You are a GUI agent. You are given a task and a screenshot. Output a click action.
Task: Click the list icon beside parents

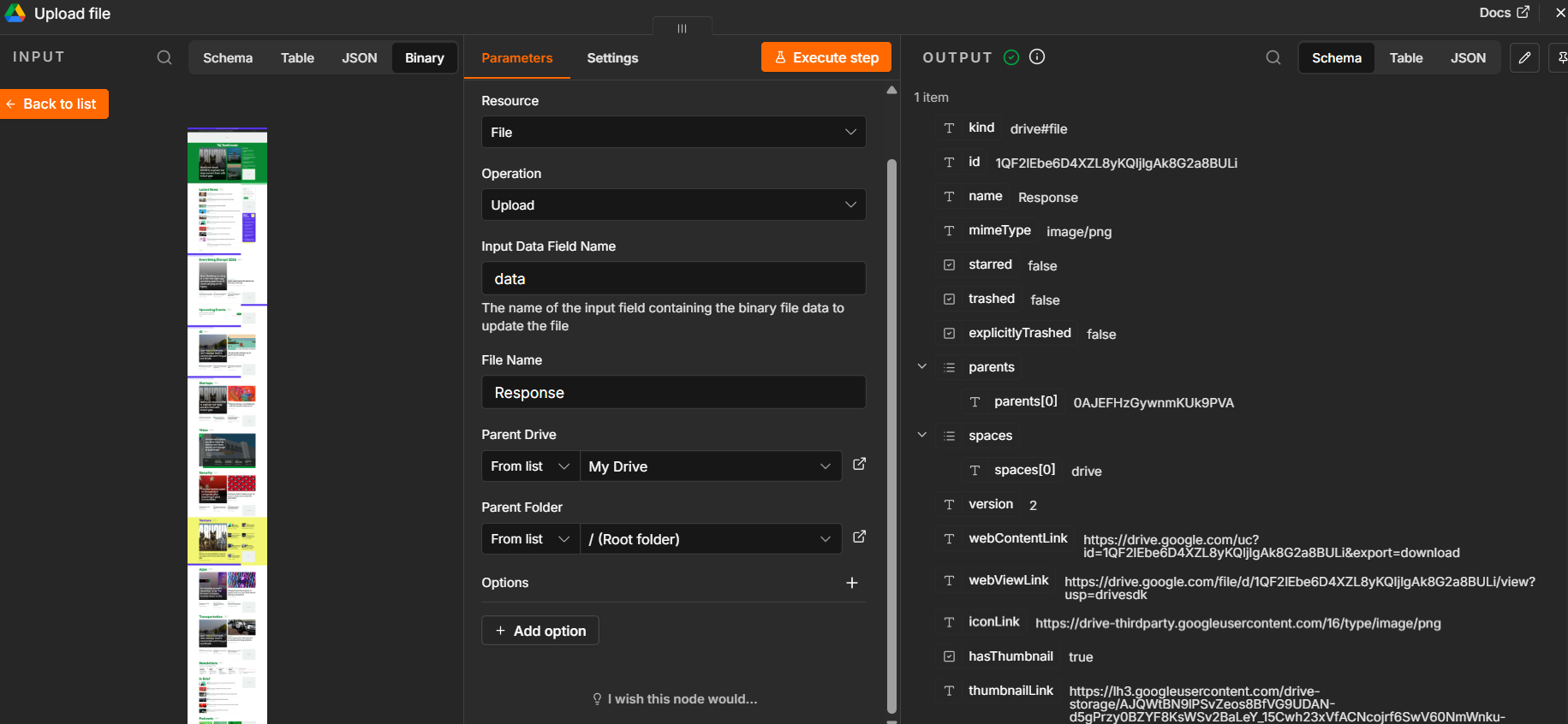949,367
